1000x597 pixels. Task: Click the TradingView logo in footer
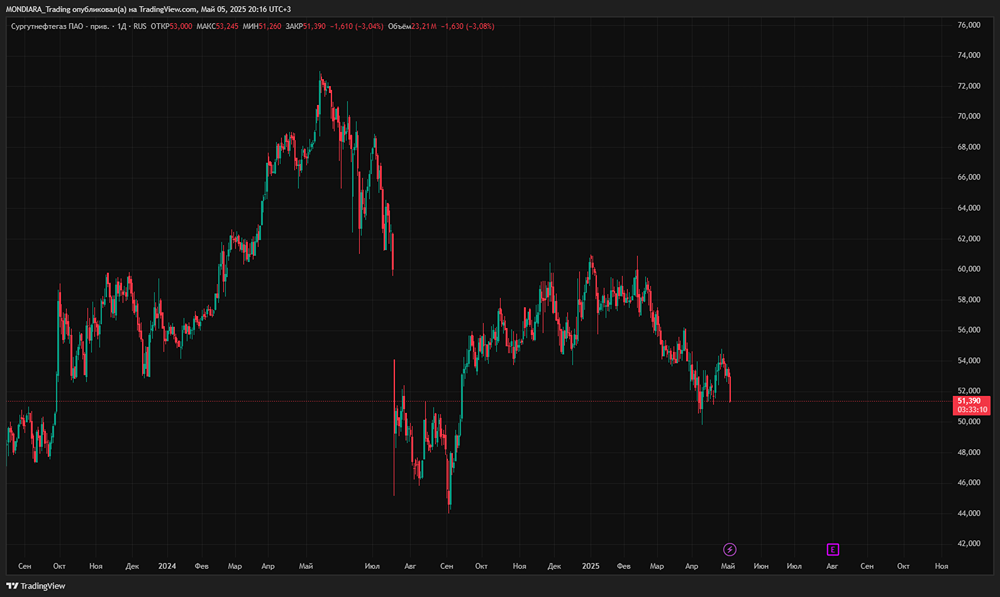36,586
